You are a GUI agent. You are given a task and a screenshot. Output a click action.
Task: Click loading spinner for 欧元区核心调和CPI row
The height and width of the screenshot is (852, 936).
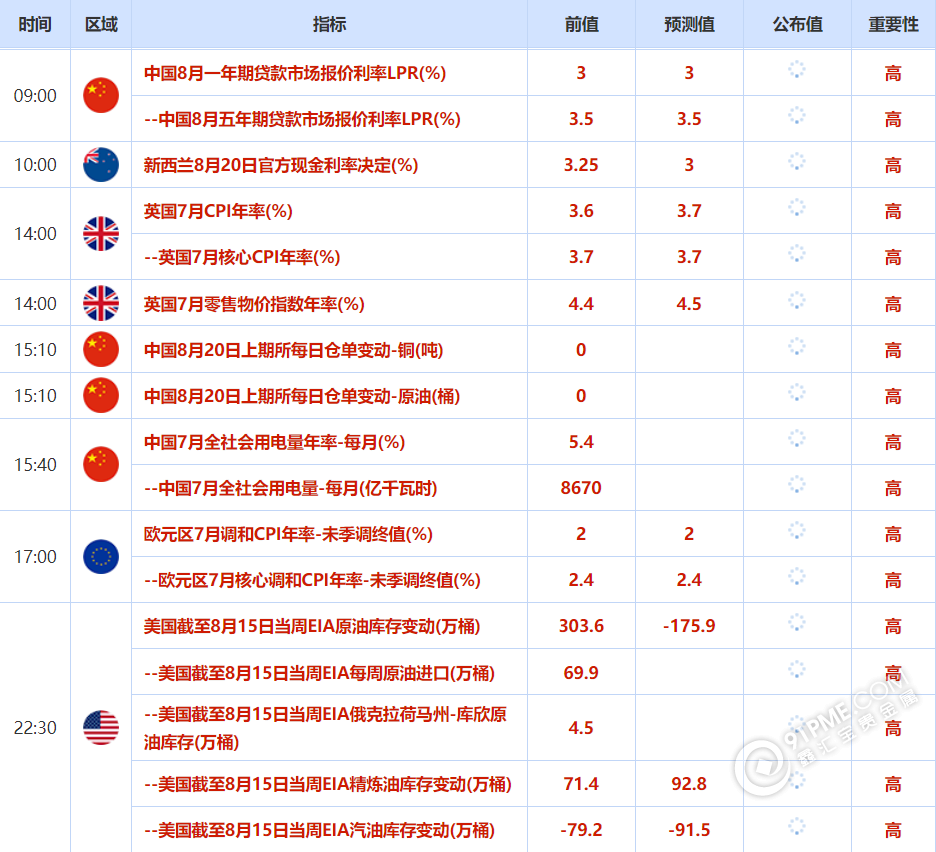point(797,576)
